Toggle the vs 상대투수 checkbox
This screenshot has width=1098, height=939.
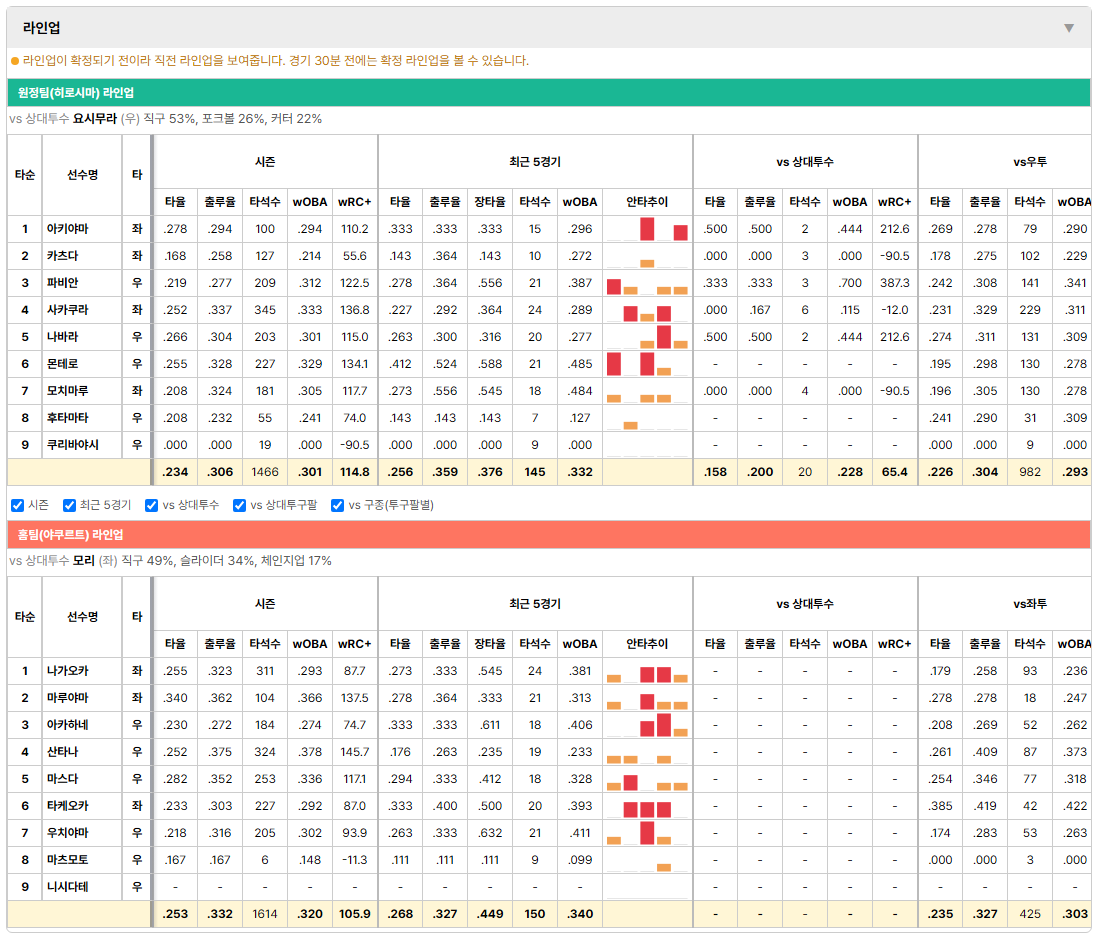tap(151, 505)
